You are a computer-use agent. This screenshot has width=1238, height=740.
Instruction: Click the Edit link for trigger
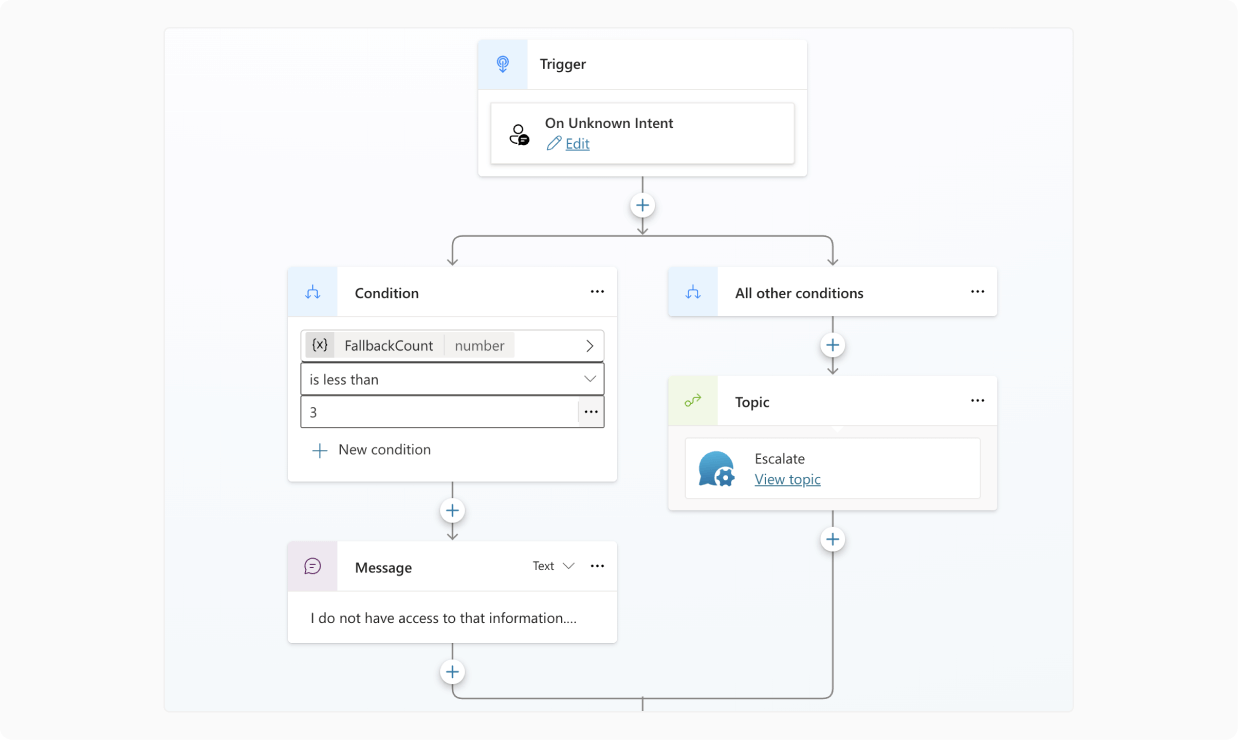577,144
